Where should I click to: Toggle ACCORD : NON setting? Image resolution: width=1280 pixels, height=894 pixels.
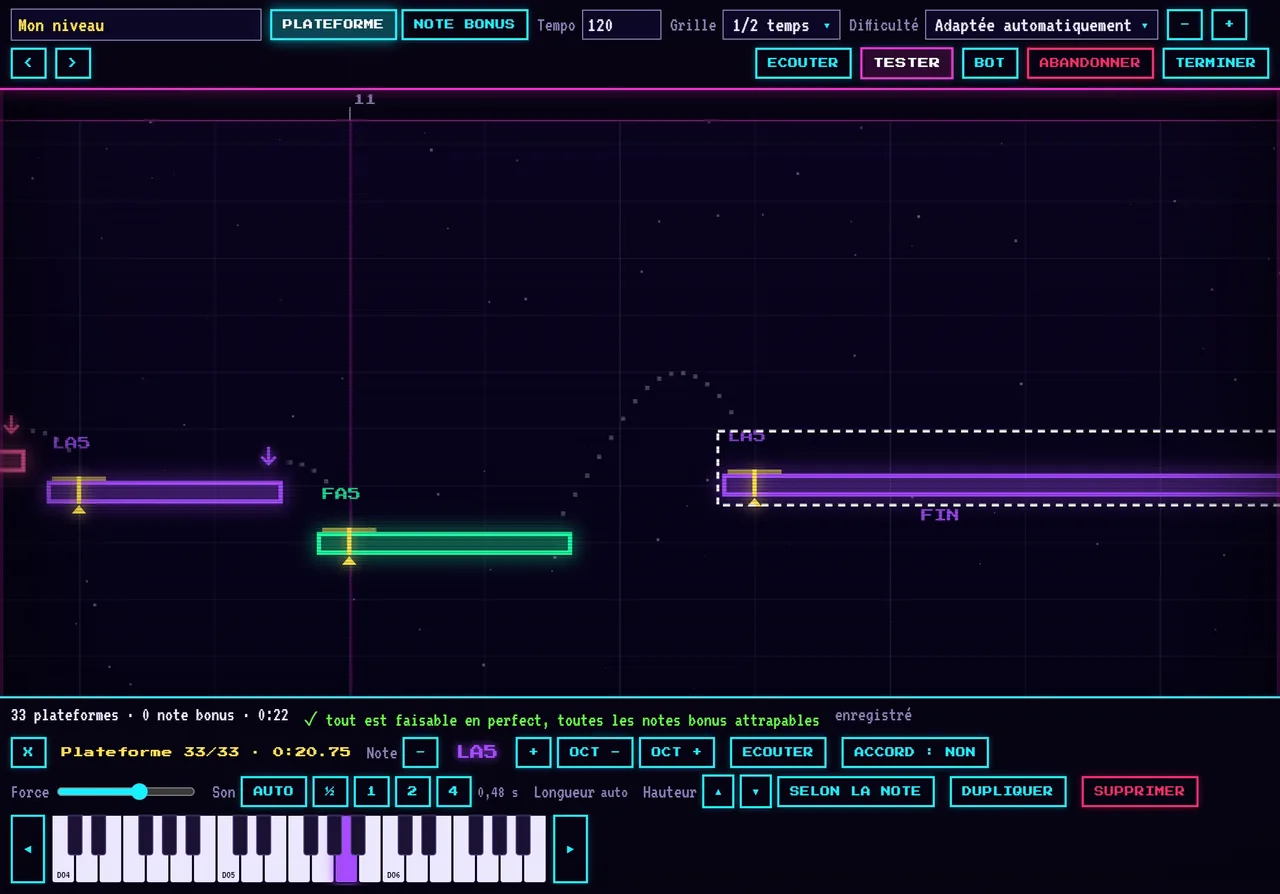pos(915,752)
